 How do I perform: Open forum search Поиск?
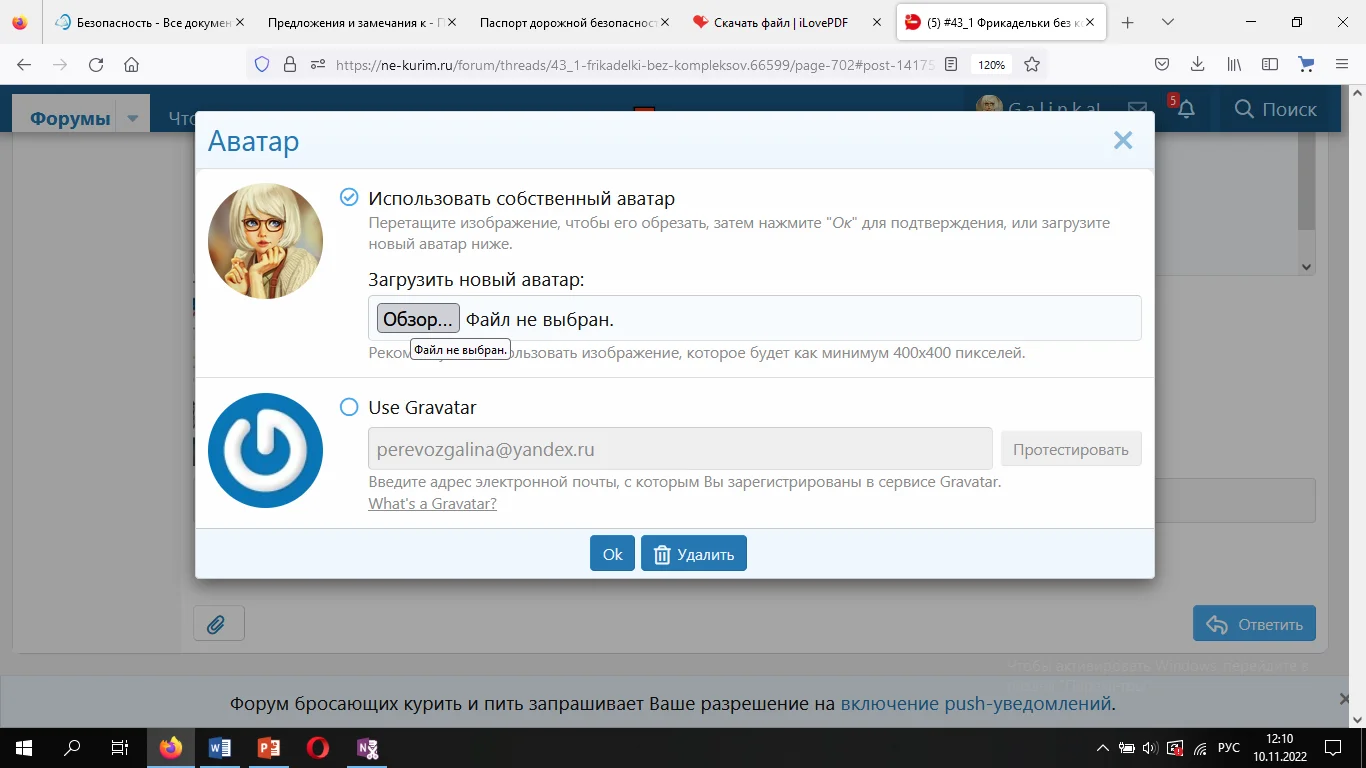[1276, 109]
